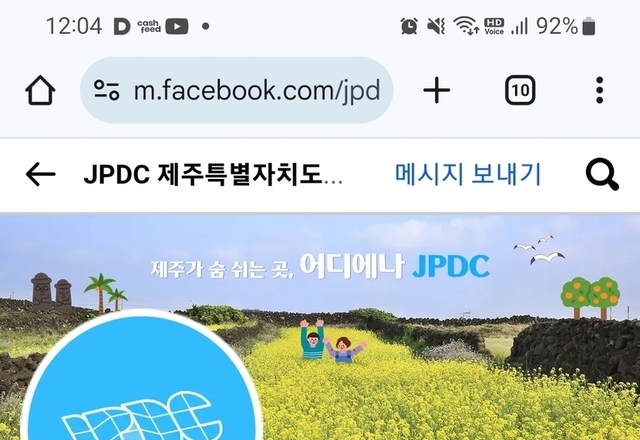Tap the 12:04 clock in status bar
The width and height of the screenshot is (640, 440).
[x=74, y=27]
